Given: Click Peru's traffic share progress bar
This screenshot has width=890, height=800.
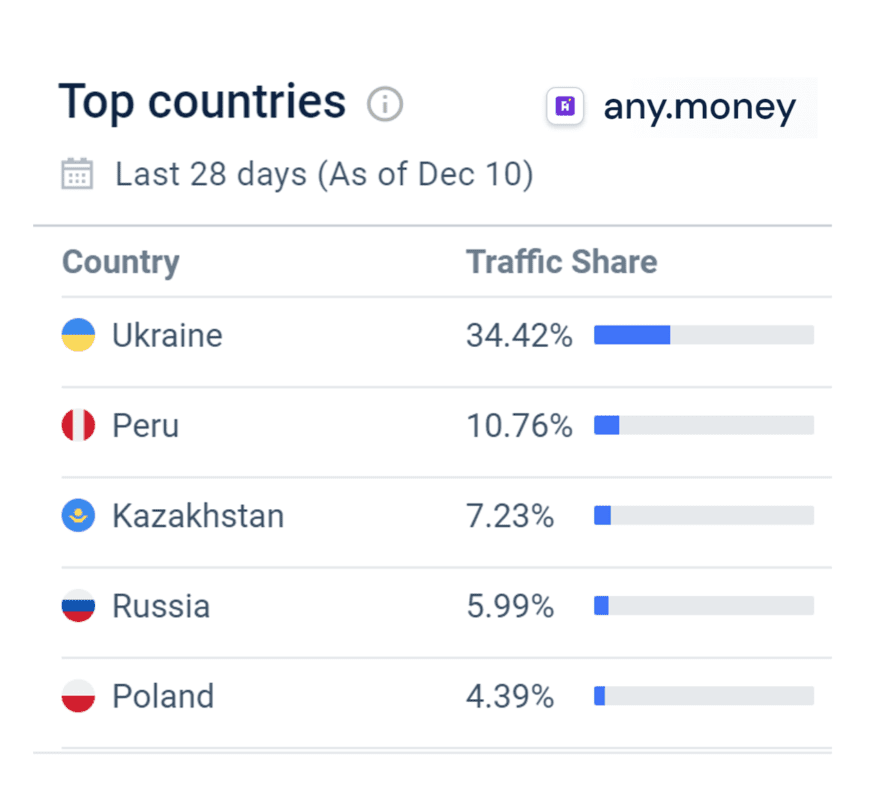Looking at the screenshot, I should 703,426.
